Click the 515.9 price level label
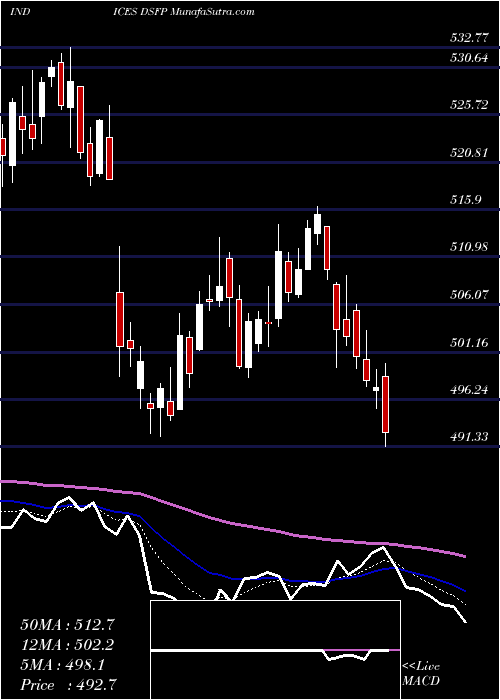 pyautogui.click(x=466, y=200)
